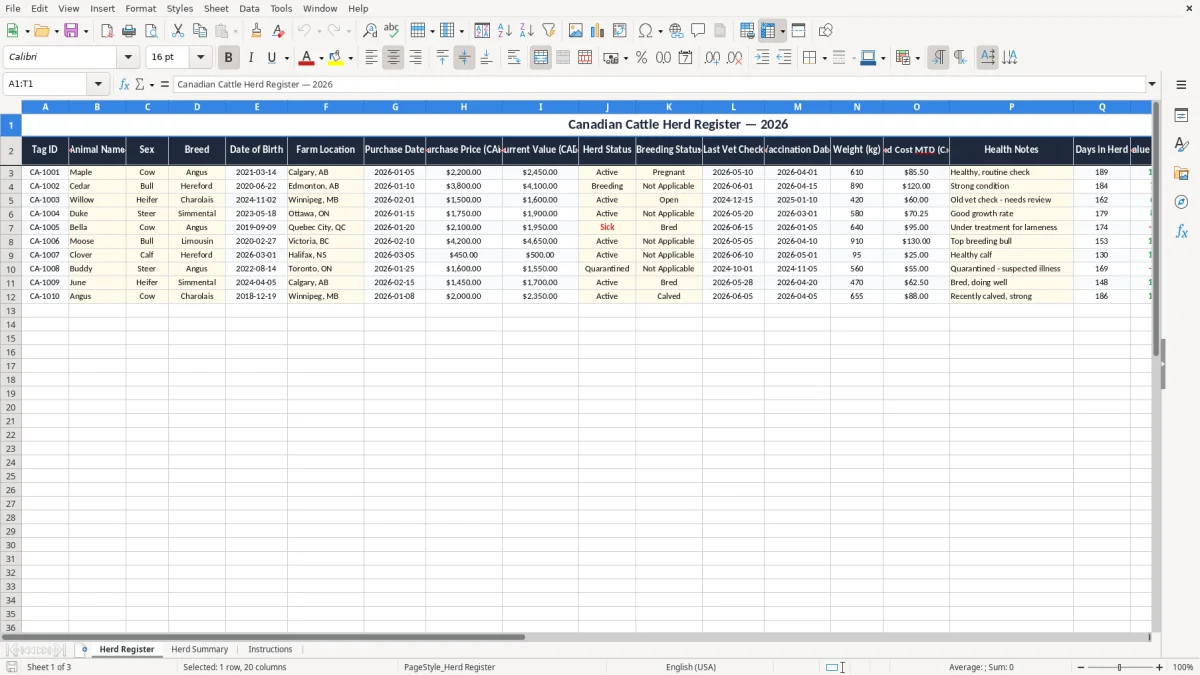Switch to the Herd Summary sheet tab
Image resolution: width=1200 pixels, height=675 pixels.
pyautogui.click(x=200, y=650)
